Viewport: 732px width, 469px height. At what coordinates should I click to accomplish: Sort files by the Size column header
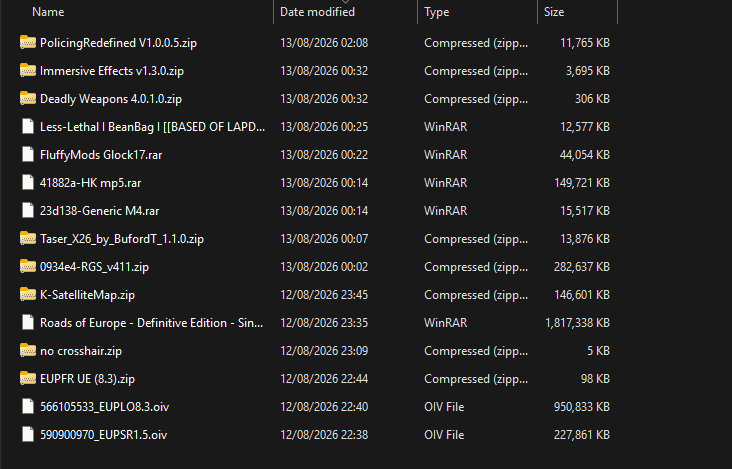[x=554, y=12]
